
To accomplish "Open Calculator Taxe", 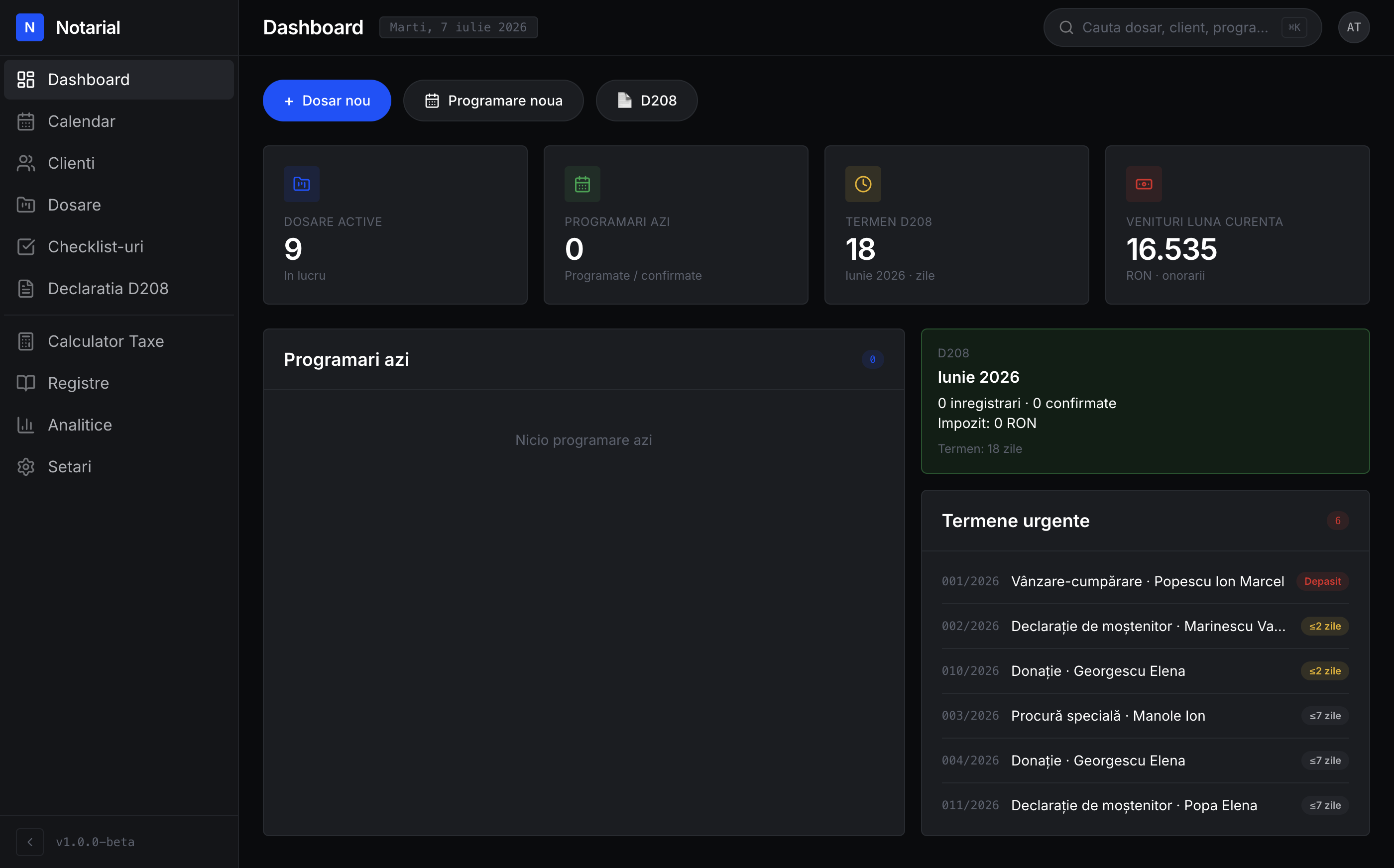I will pos(119,341).
